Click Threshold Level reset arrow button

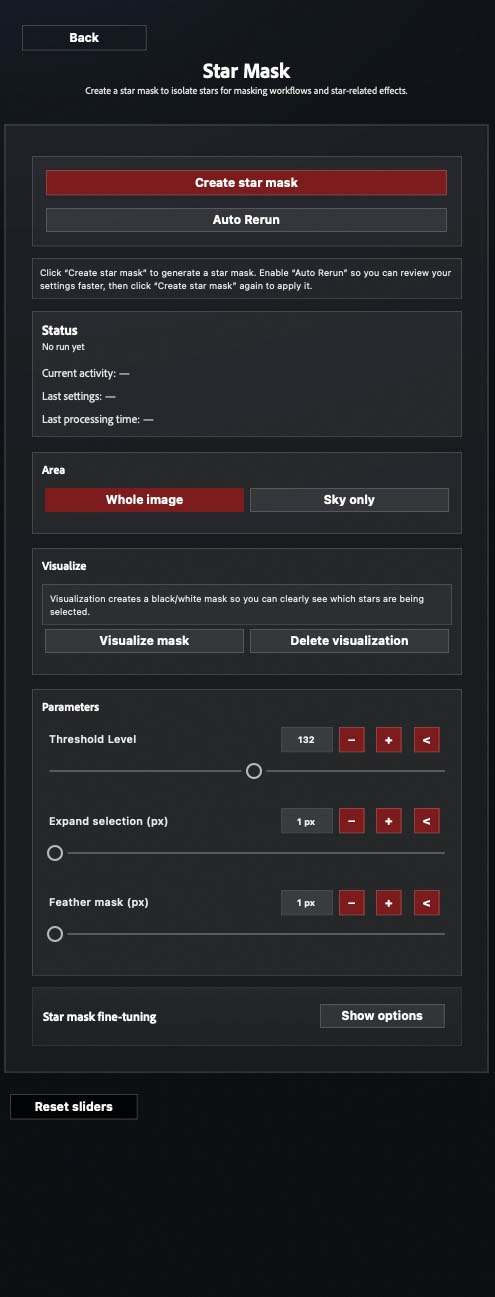point(426,740)
